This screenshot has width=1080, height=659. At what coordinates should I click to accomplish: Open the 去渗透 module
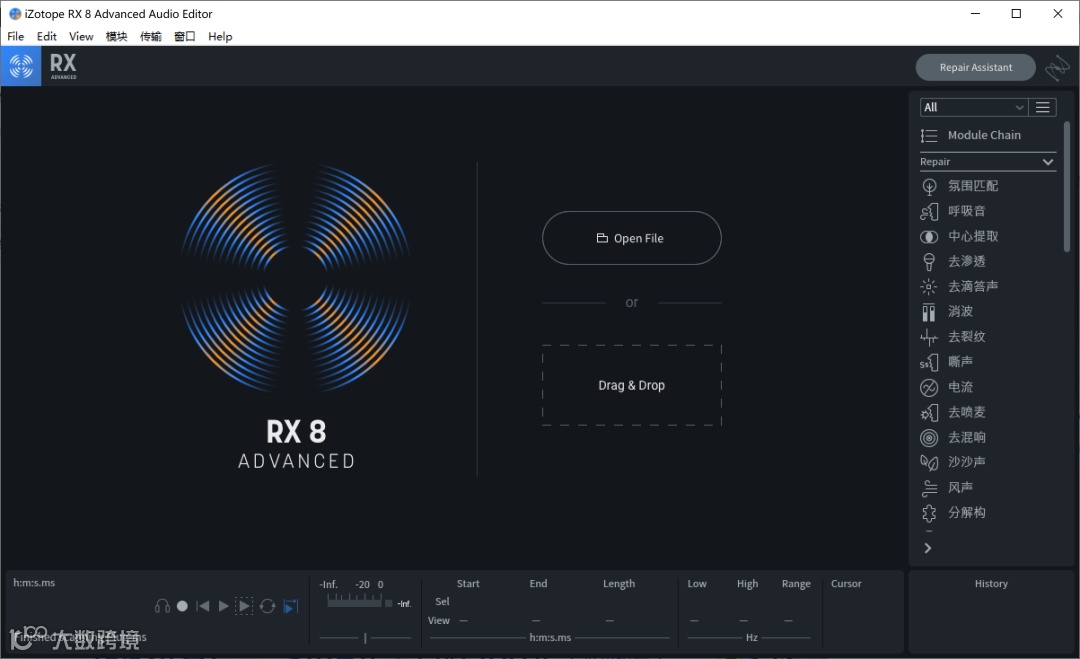point(953,262)
